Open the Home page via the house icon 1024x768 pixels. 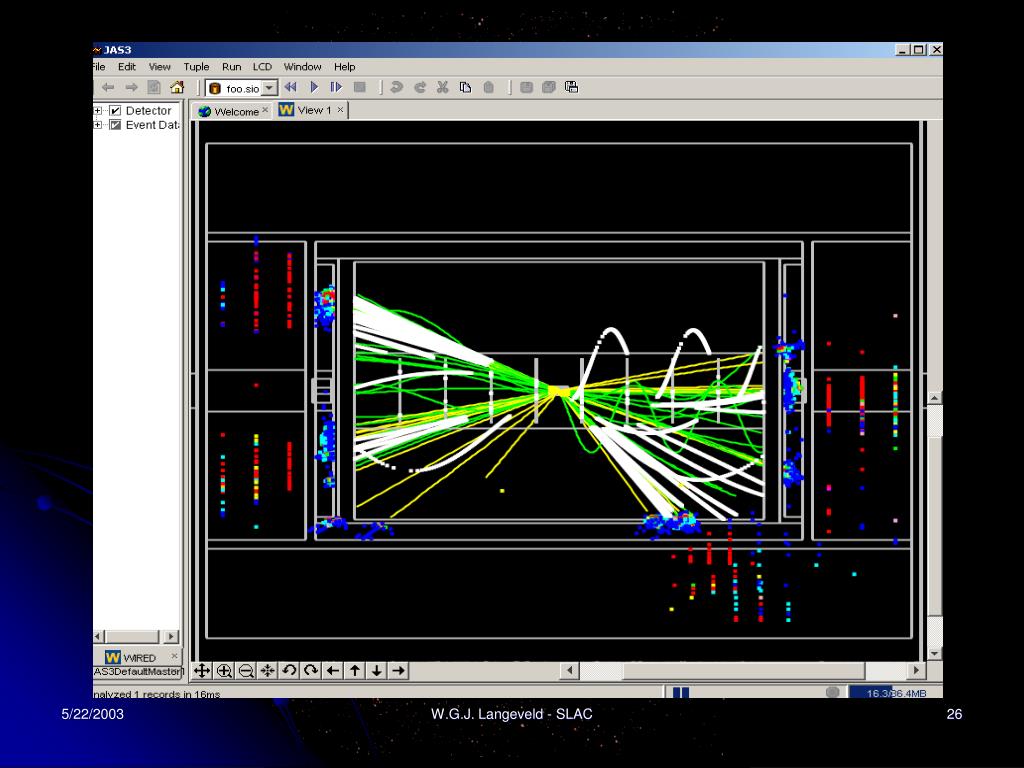pyautogui.click(x=177, y=87)
